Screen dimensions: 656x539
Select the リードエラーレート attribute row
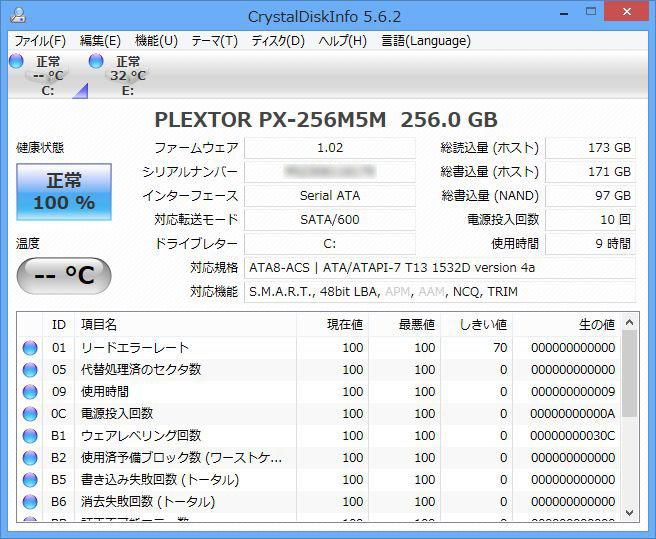319,348
